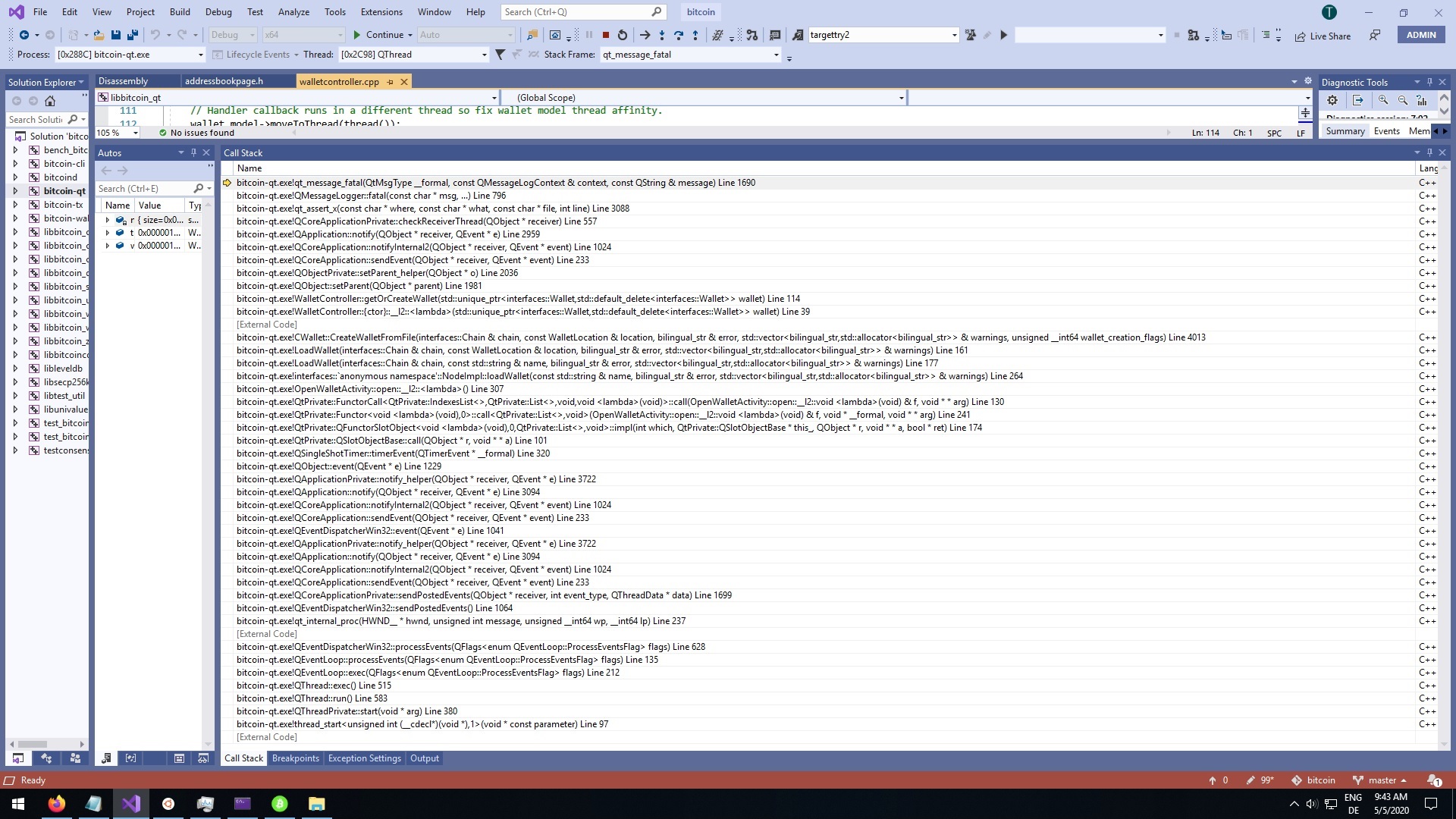Open Bitcoin Core from the taskbar

tap(279, 804)
